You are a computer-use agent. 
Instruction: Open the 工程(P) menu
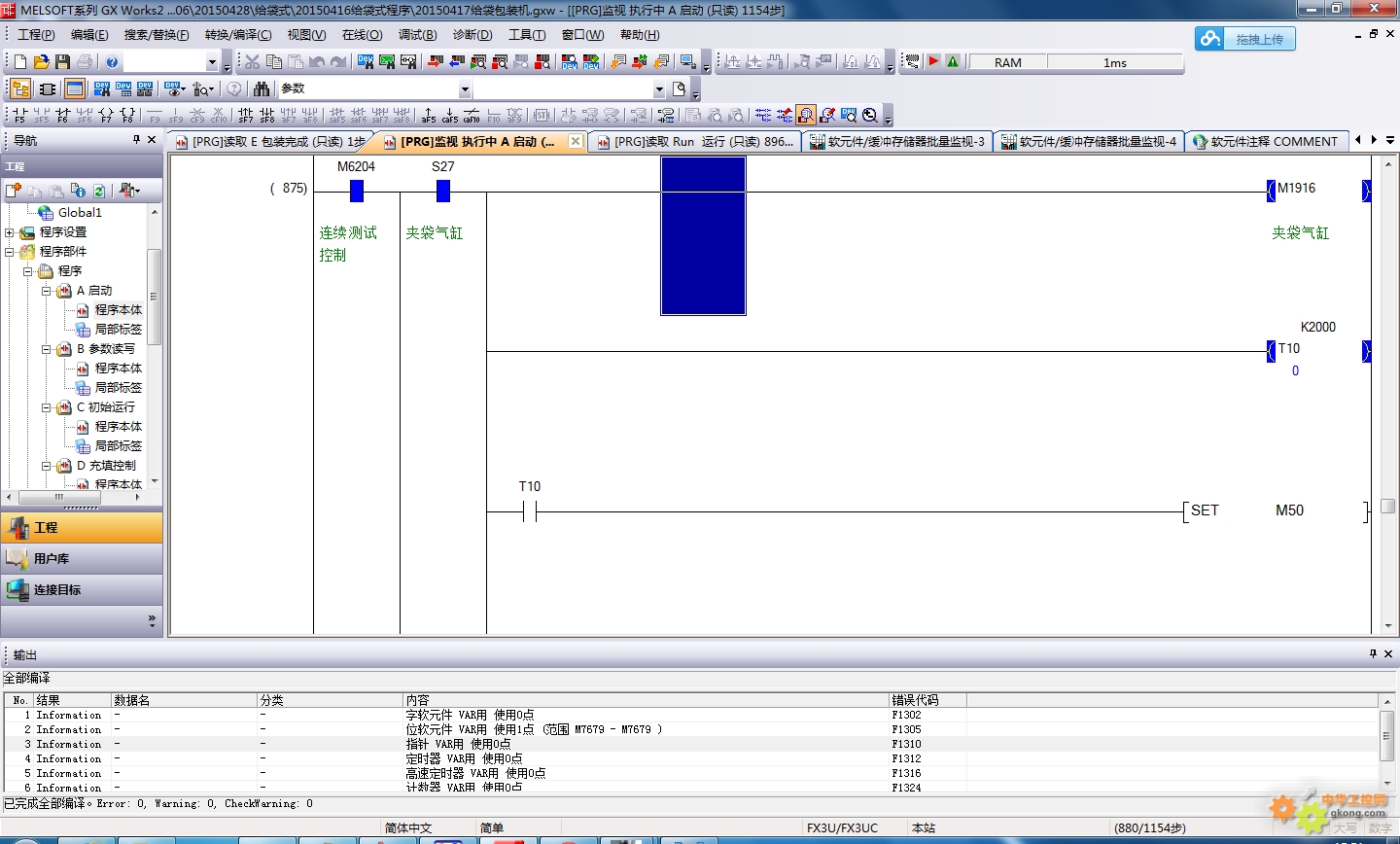[36, 35]
